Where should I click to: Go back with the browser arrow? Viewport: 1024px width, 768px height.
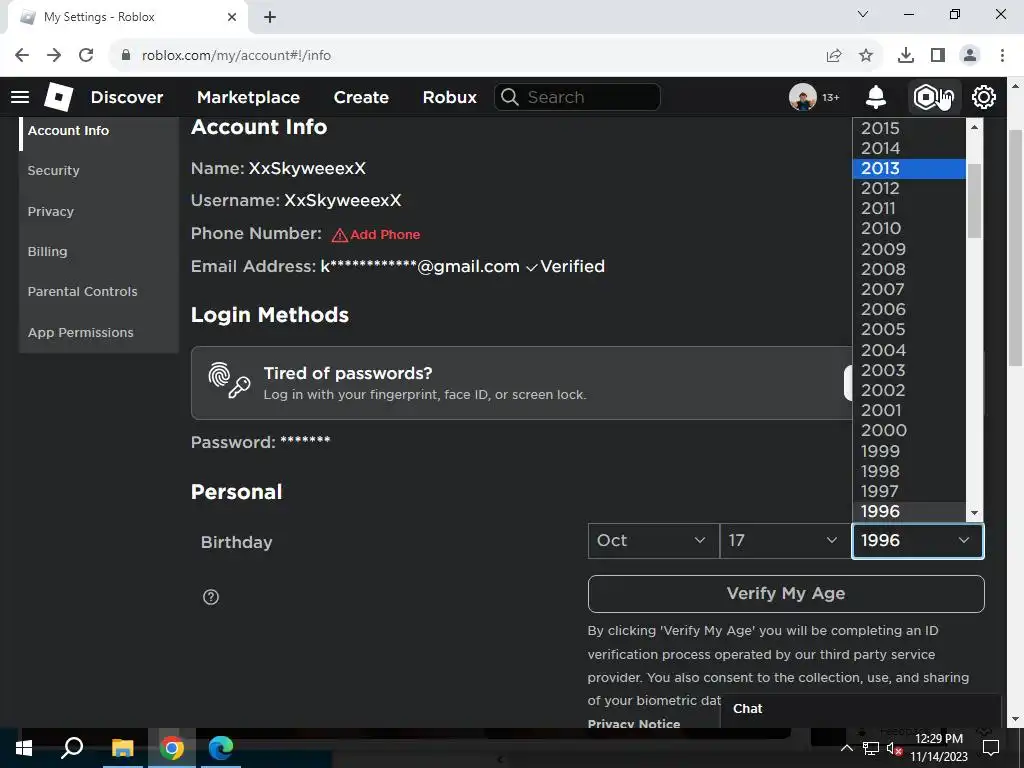[x=22, y=56]
